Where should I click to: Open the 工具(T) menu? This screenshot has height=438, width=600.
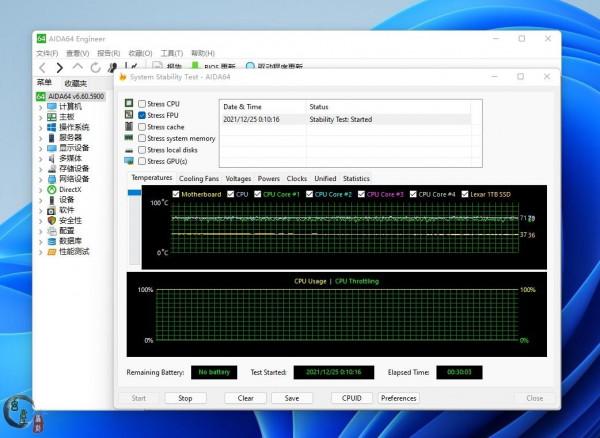click(x=172, y=53)
